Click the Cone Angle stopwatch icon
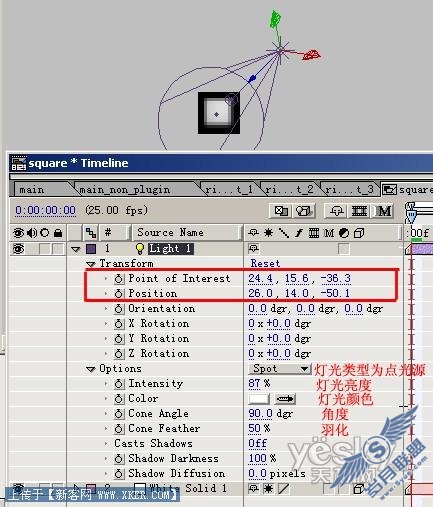The width and height of the screenshot is (433, 507). 118,414
